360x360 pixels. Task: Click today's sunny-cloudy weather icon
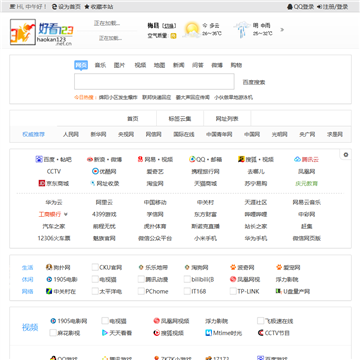[x=191, y=30]
